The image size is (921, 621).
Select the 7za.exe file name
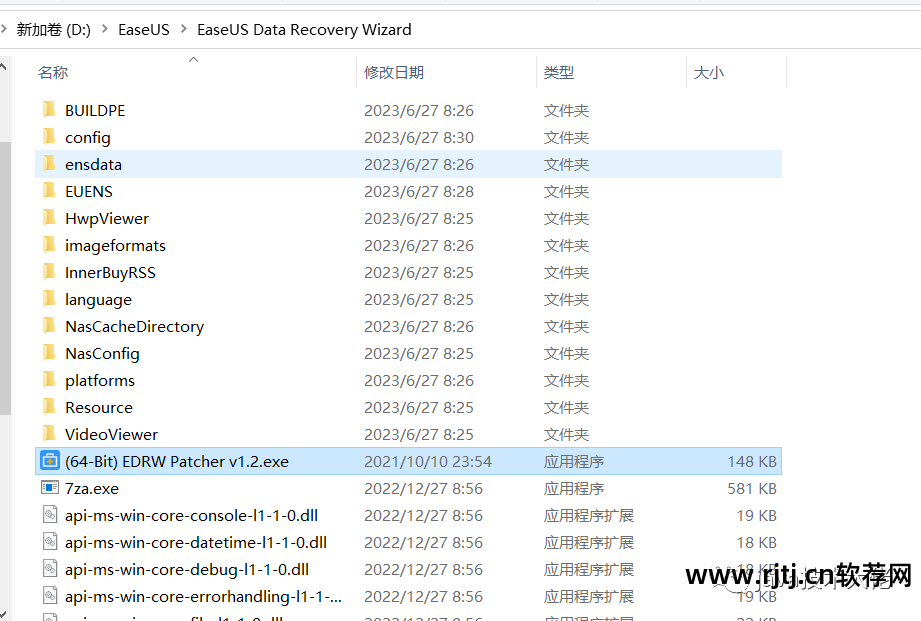tap(92, 489)
